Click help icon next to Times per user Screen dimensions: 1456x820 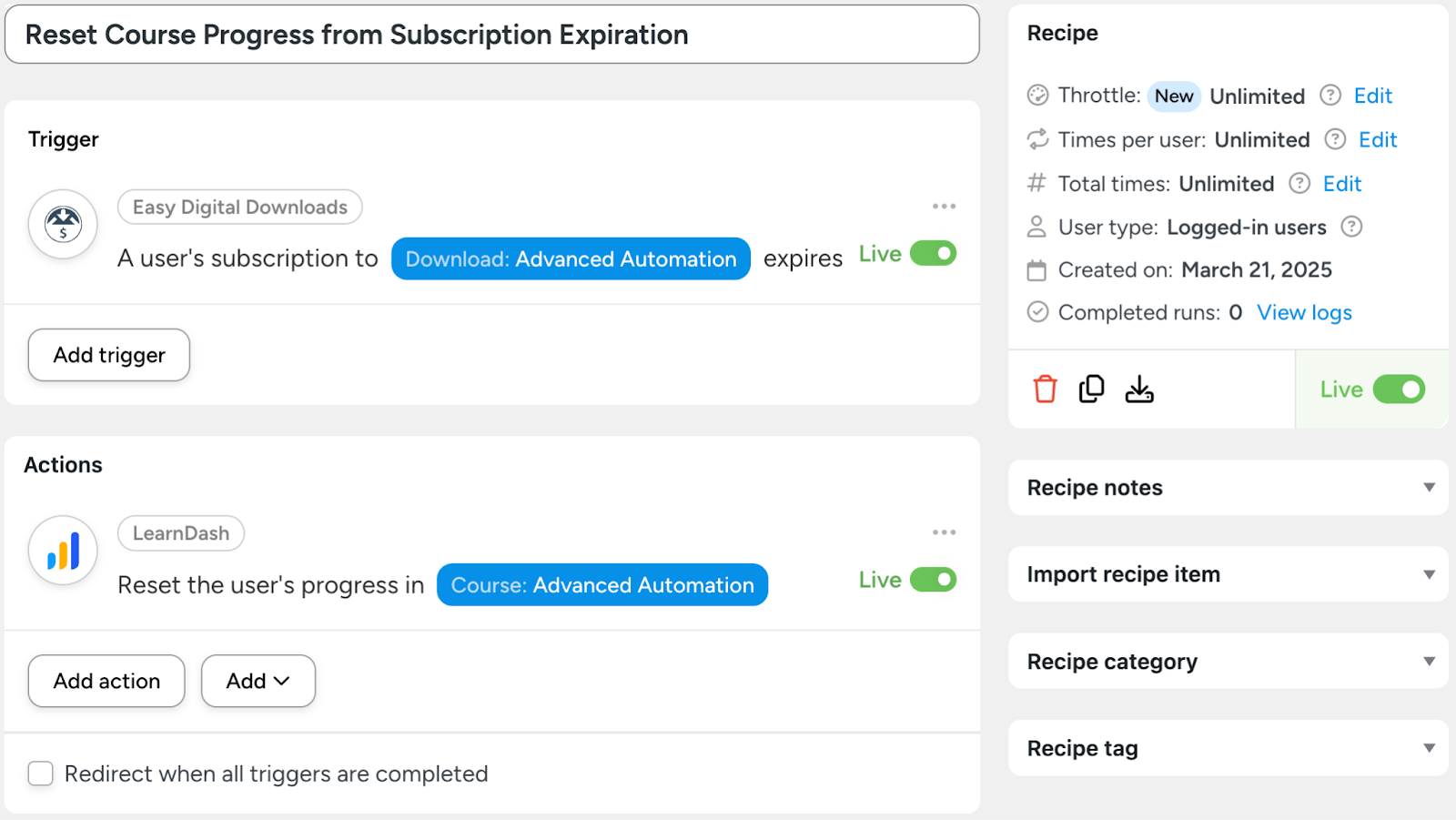click(x=1335, y=139)
